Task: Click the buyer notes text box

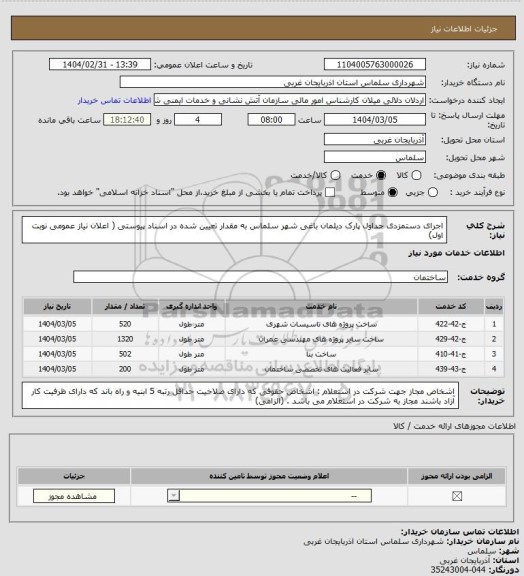Action: pyautogui.click(x=240, y=396)
